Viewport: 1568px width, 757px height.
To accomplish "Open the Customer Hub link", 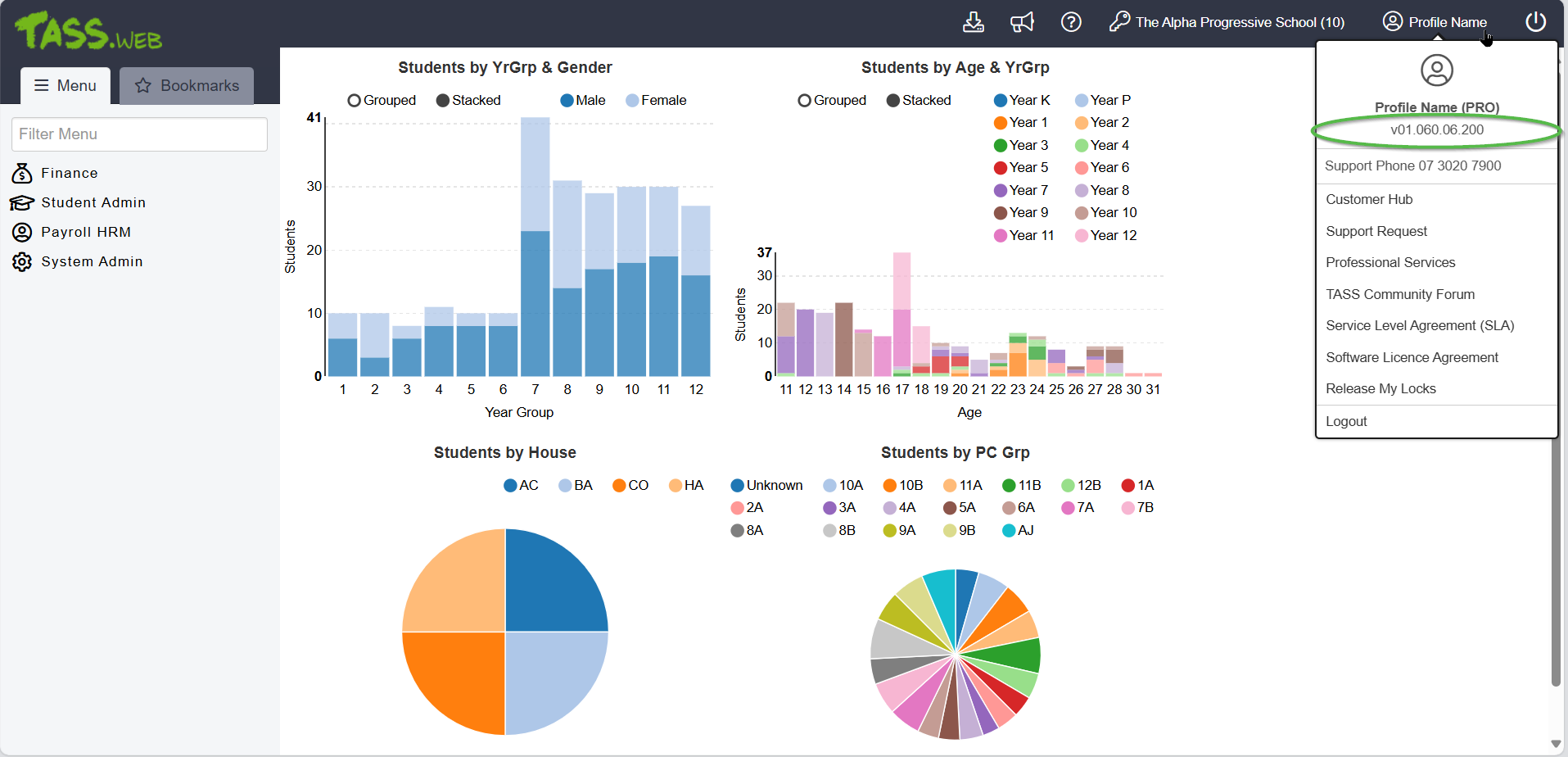I will tap(1369, 199).
